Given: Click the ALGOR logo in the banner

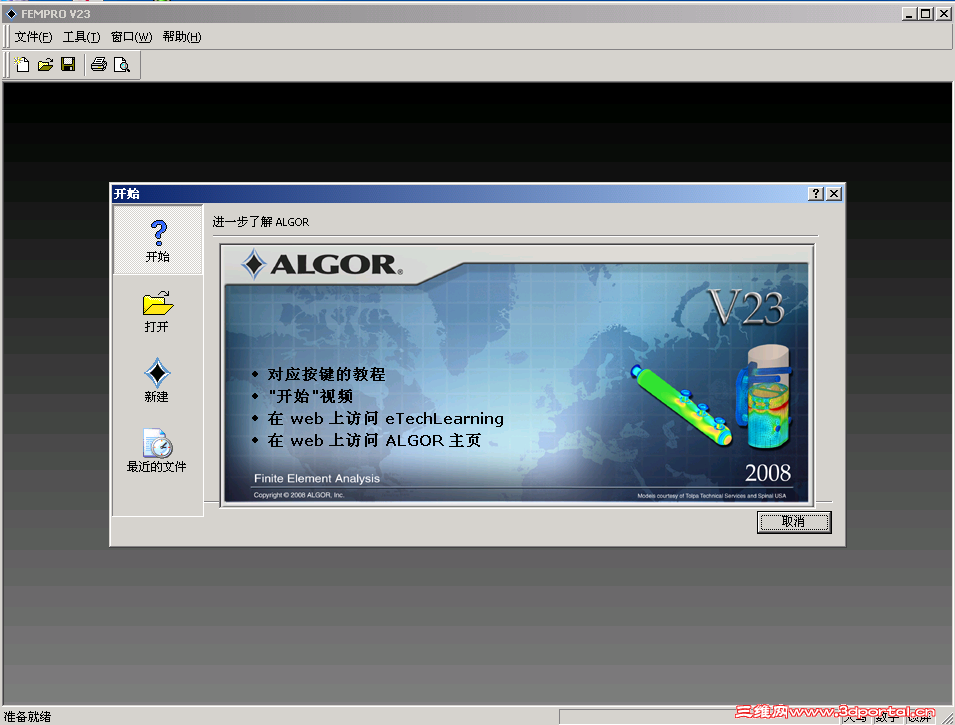Looking at the screenshot, I should pyautogui.click(x=322, y=264).
